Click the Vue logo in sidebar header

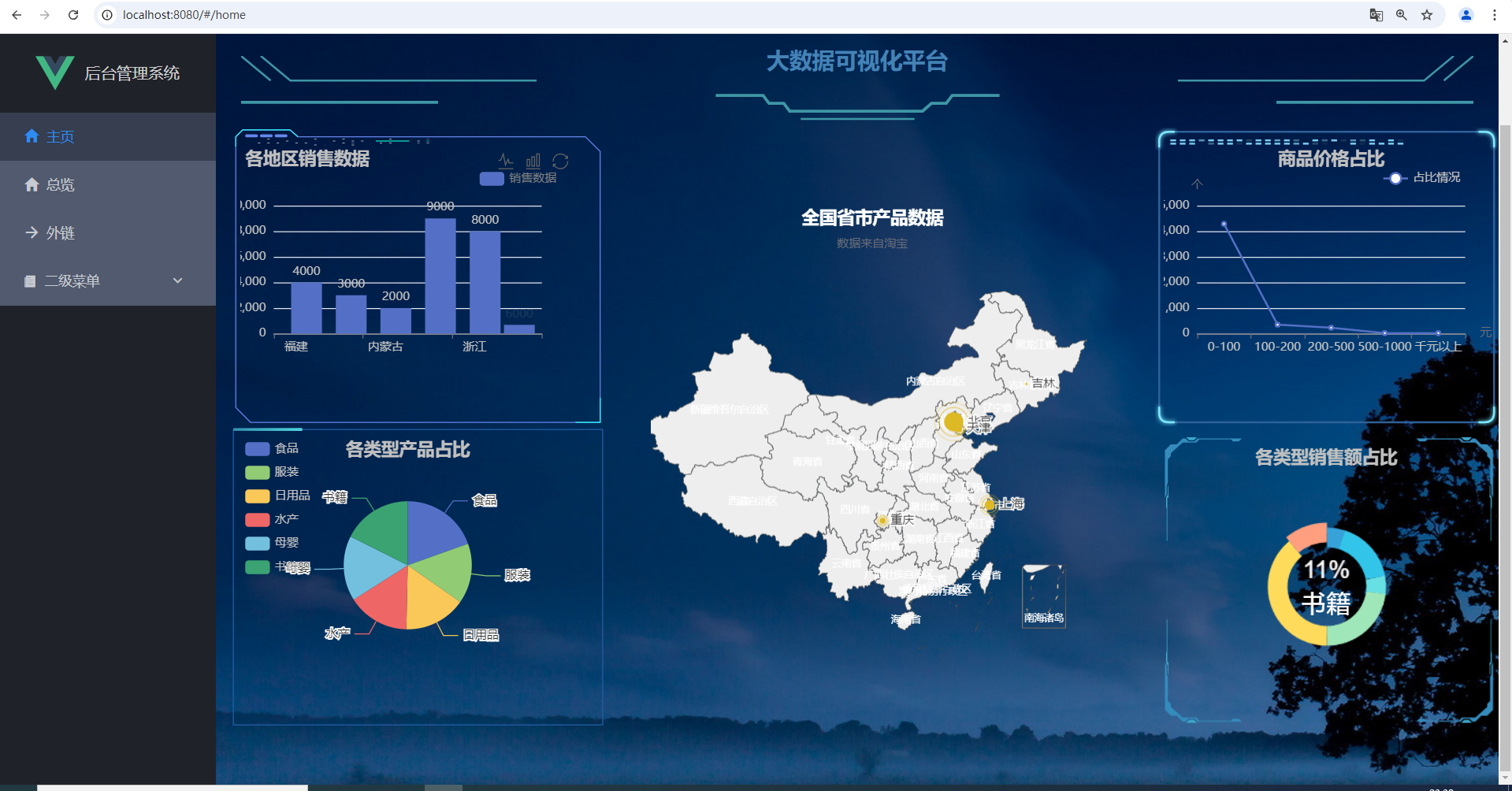pyautogui.click(x=55, y=72)
